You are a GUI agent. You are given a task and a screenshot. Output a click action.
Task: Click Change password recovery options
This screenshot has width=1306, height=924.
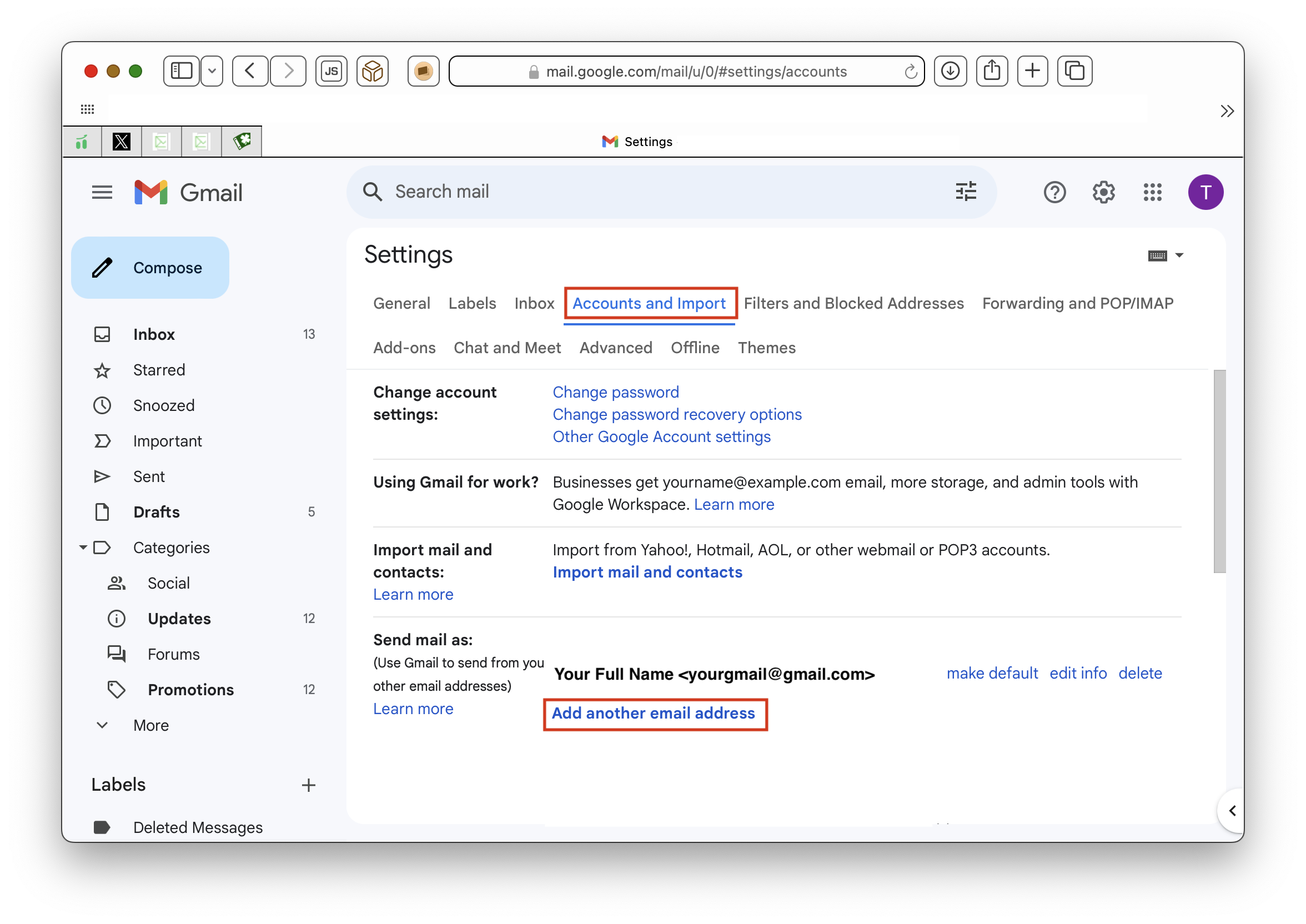[677, 414]
